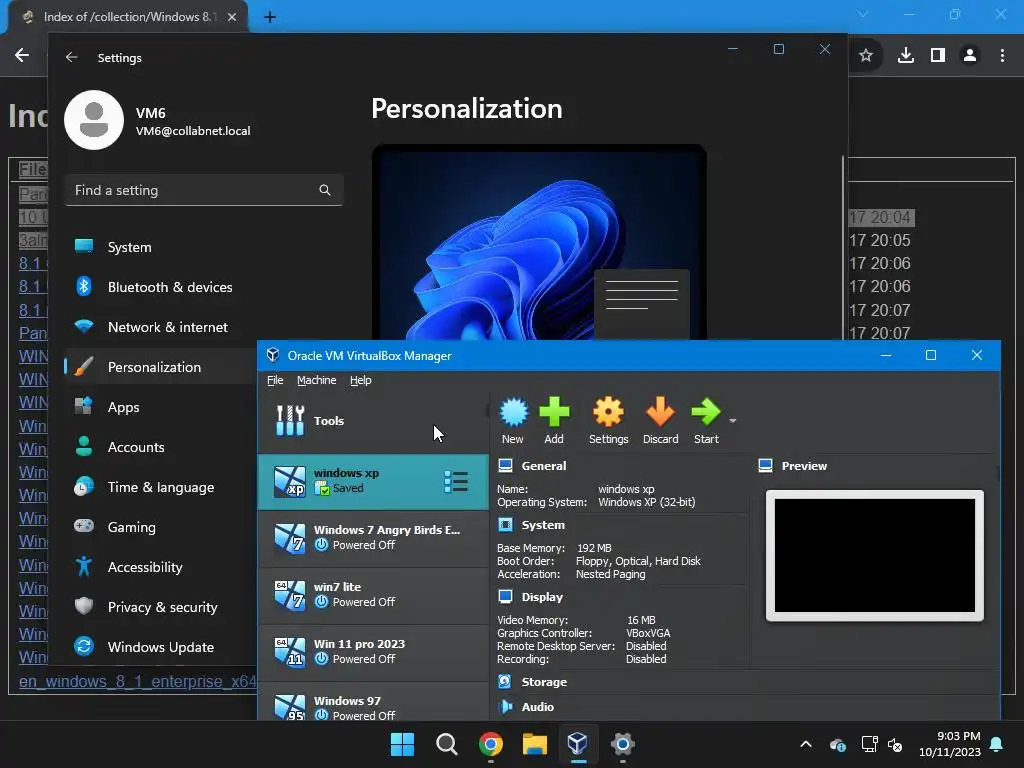Screen dimensions: 1024x768
Task: Open Chrome tab search chevron
Action: [863, 14]
